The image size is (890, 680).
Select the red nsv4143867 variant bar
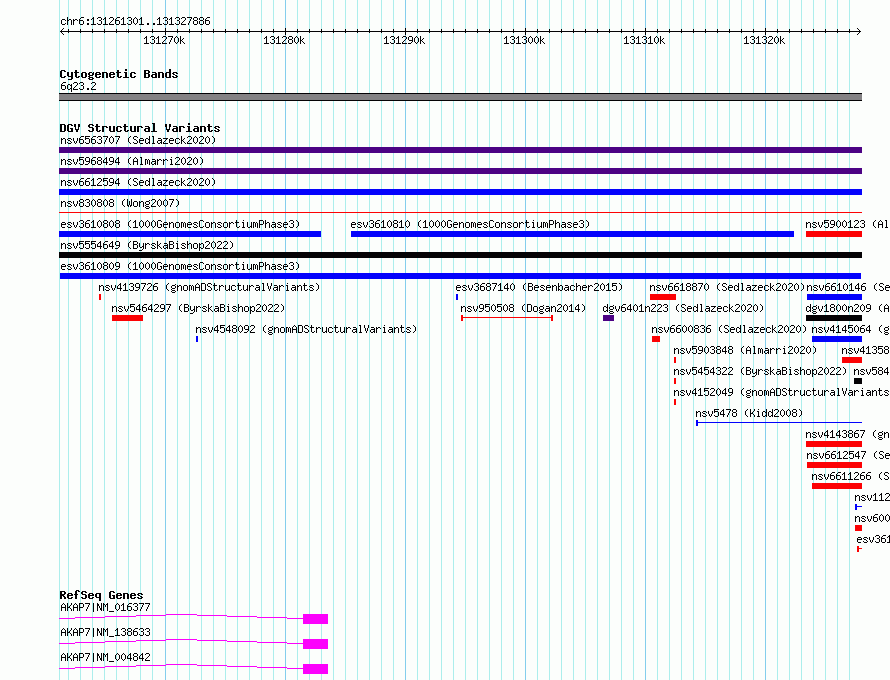point(834,444)
